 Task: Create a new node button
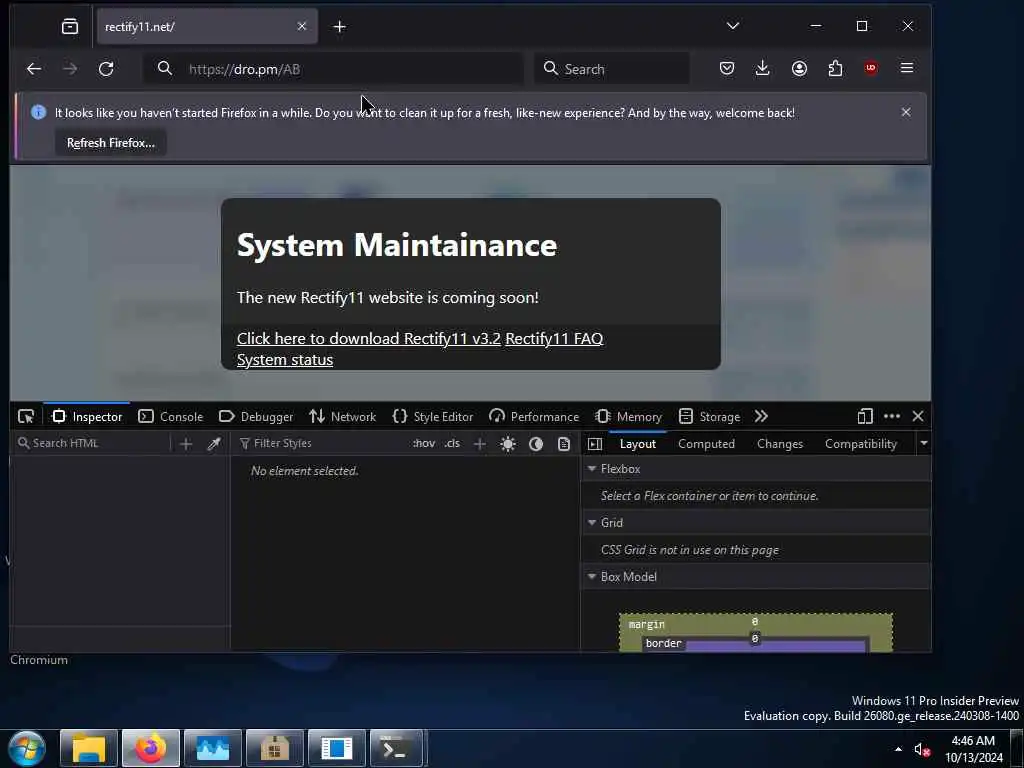186,444
